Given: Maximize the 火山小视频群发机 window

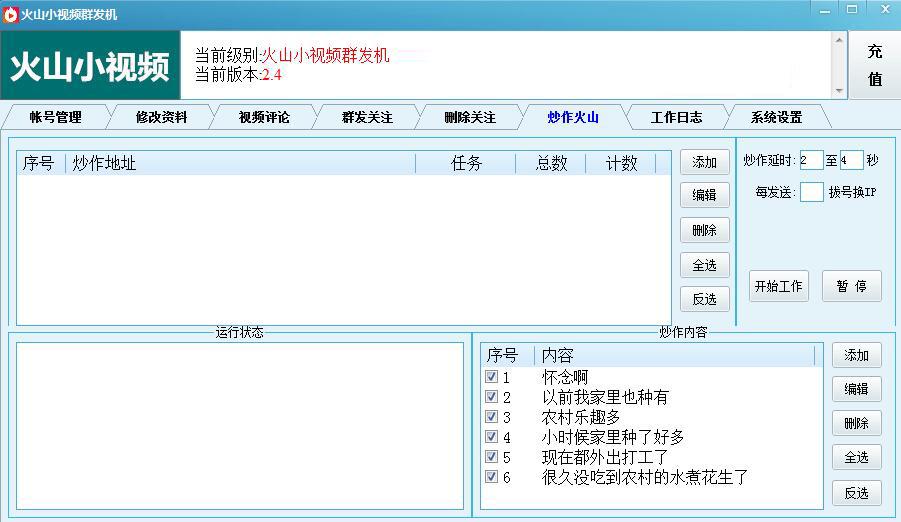Looking at the screenshot, I should [852, 10].
